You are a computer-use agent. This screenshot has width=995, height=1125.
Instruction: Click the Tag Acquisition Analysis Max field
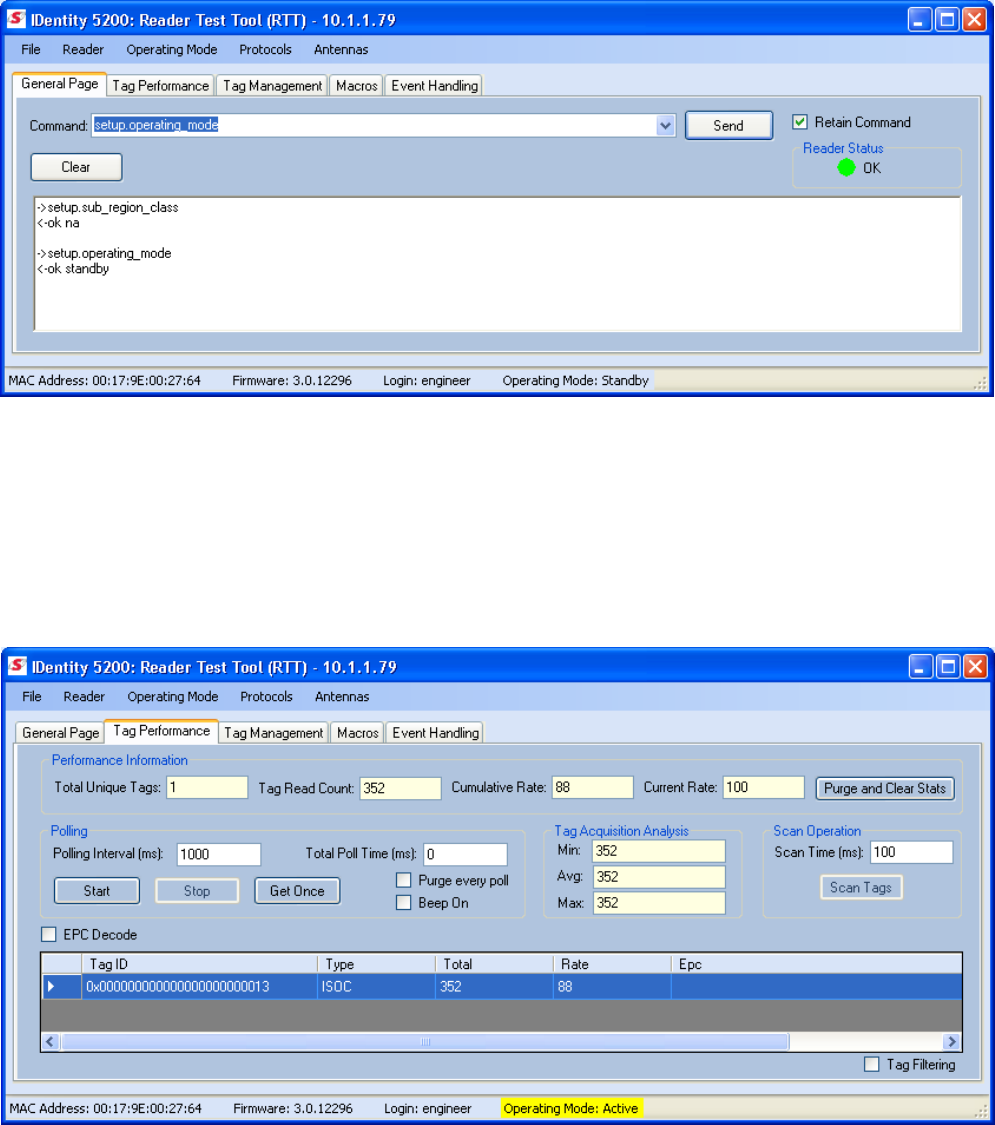659,903
